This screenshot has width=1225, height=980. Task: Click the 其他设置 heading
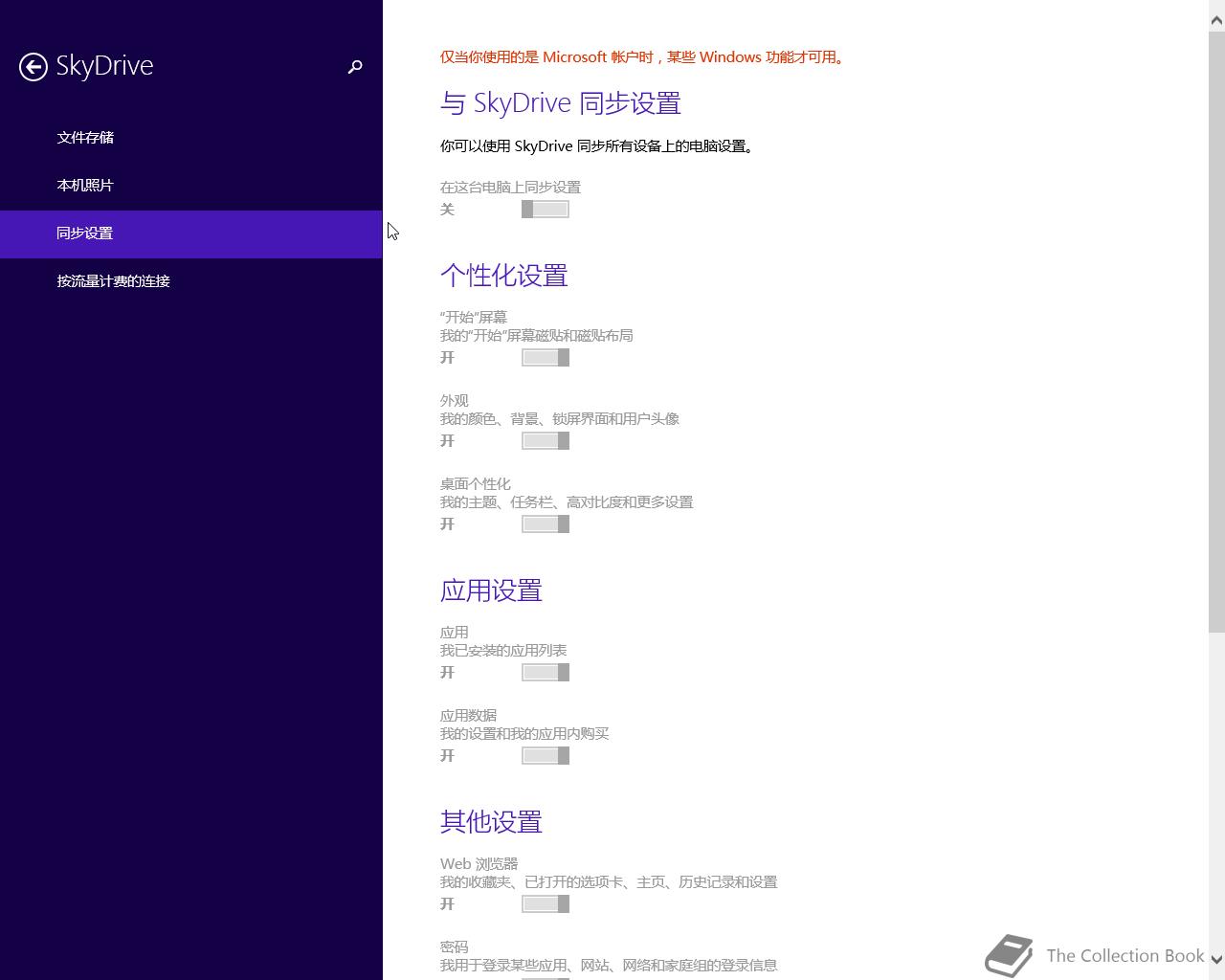click(492, 822)
